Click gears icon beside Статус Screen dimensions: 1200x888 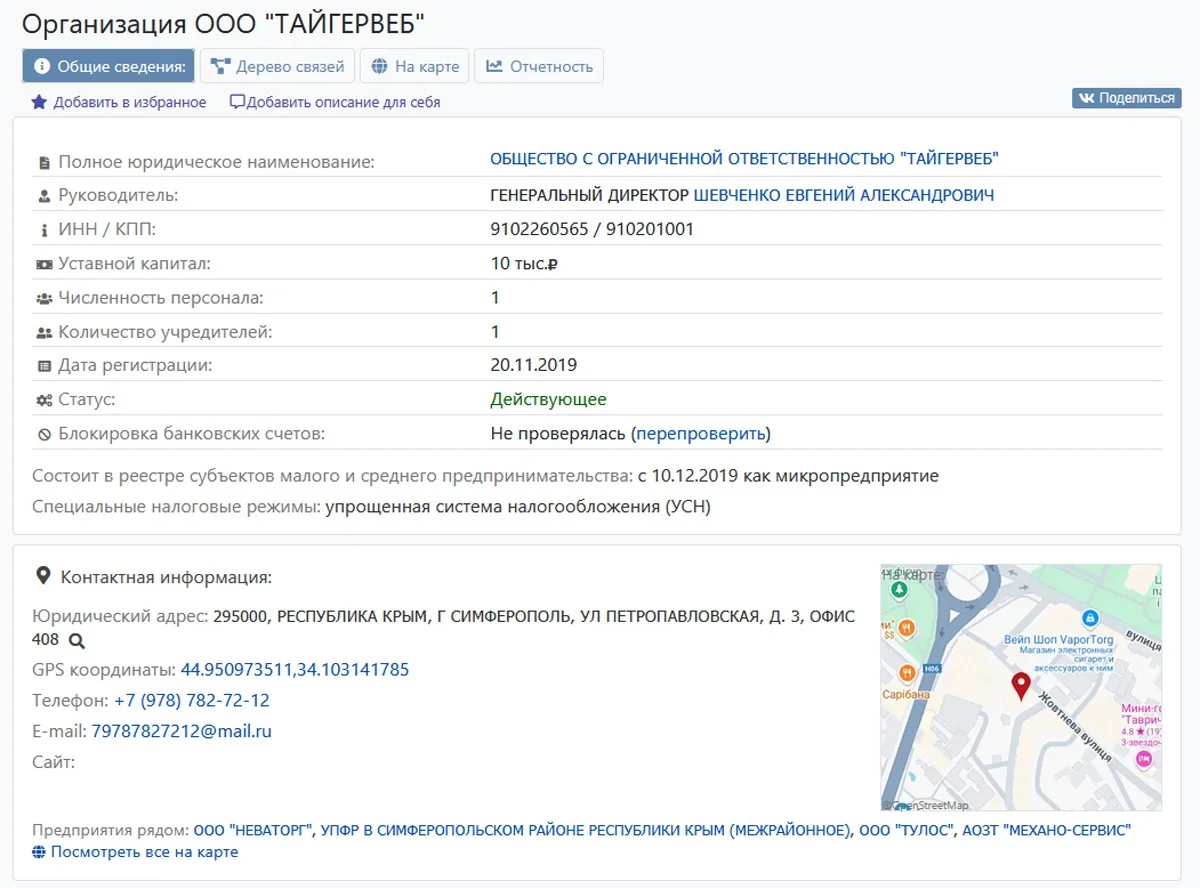(44, 400)
